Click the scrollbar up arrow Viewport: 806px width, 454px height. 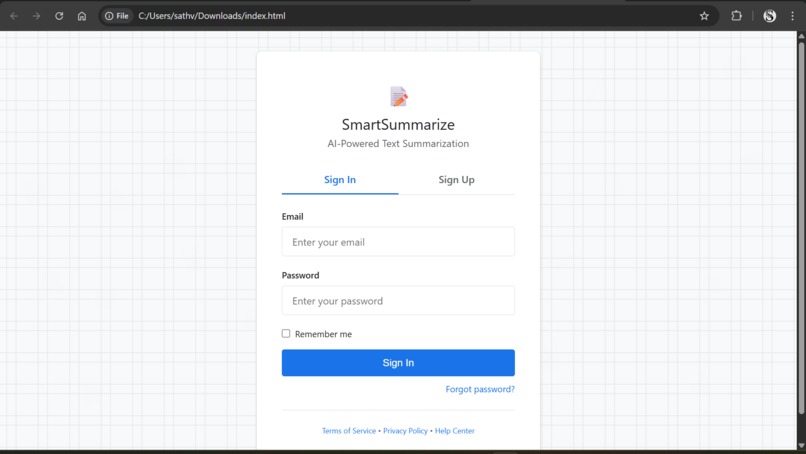801,35
